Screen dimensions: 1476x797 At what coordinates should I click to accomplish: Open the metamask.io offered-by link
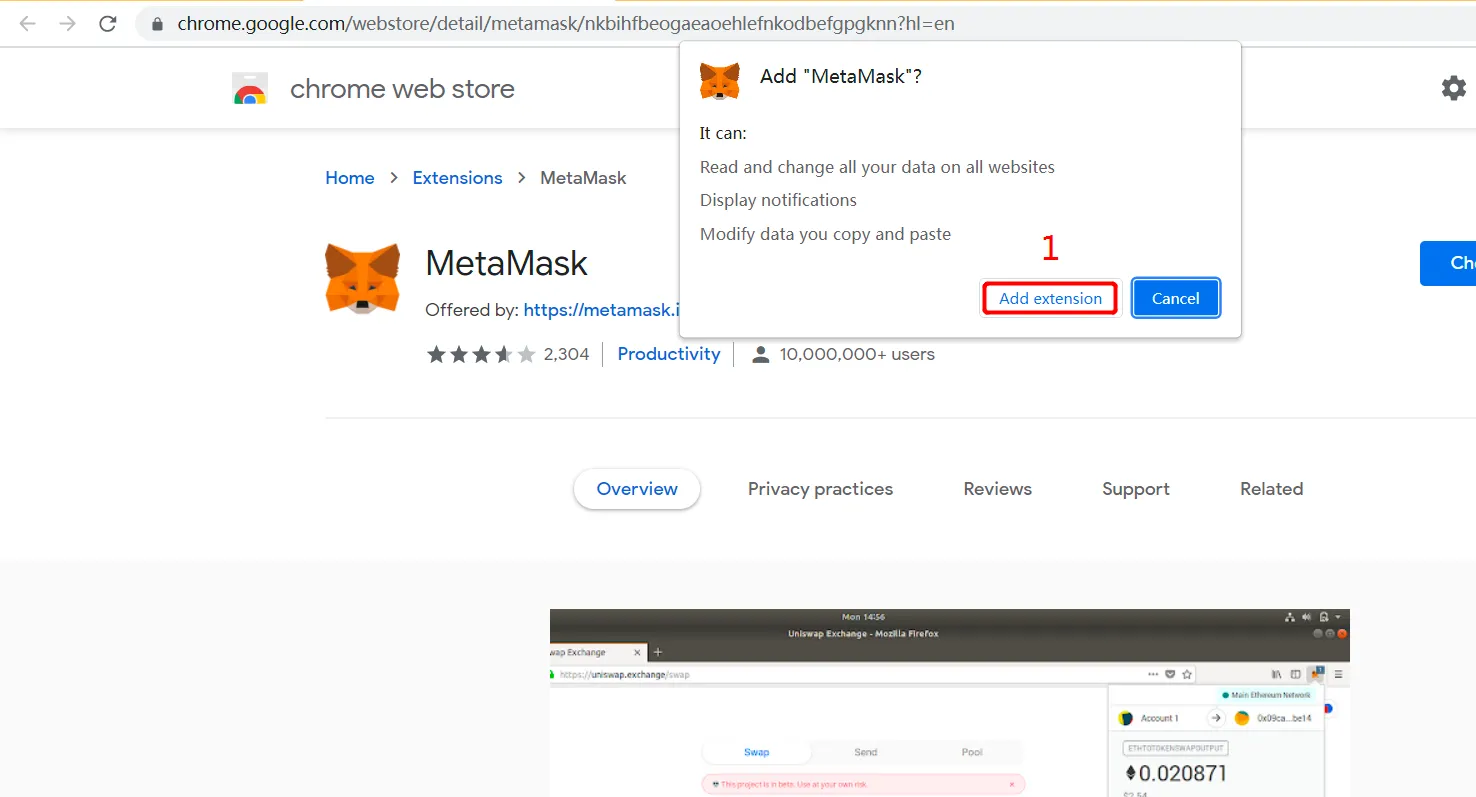(601, 310)
